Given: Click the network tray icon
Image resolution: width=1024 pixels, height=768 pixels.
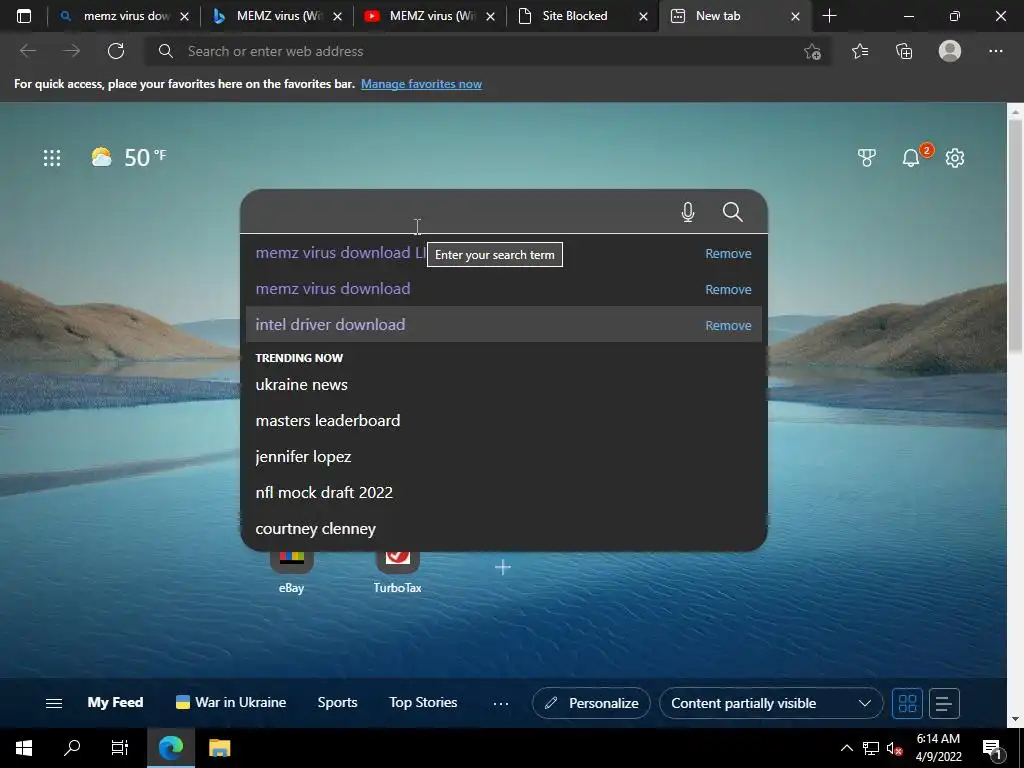Looking at the screenshot, I should click(871, 748).
